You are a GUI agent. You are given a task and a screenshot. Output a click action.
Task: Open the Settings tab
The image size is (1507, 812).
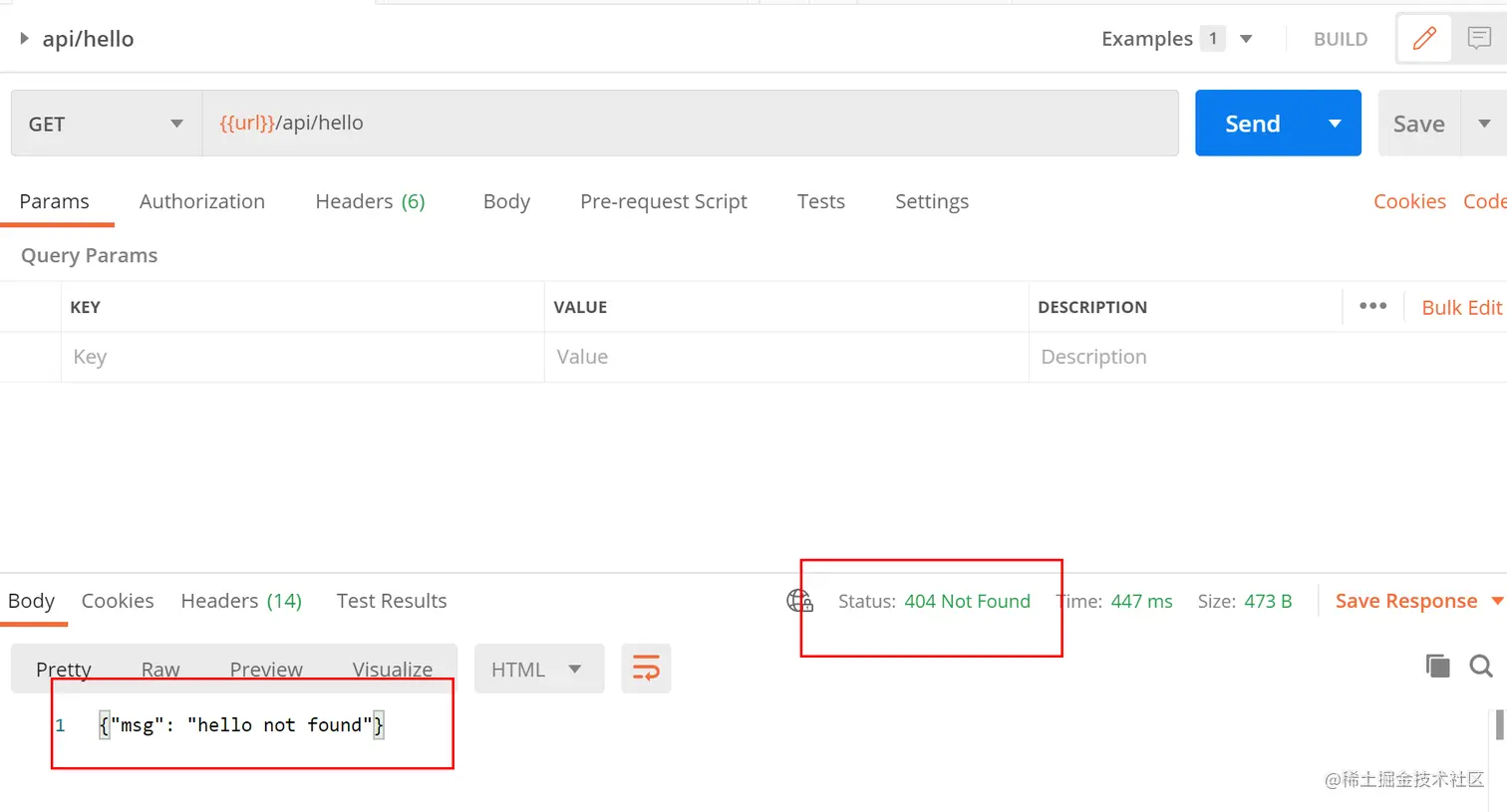pyautogui.click(x=932, y=201)
